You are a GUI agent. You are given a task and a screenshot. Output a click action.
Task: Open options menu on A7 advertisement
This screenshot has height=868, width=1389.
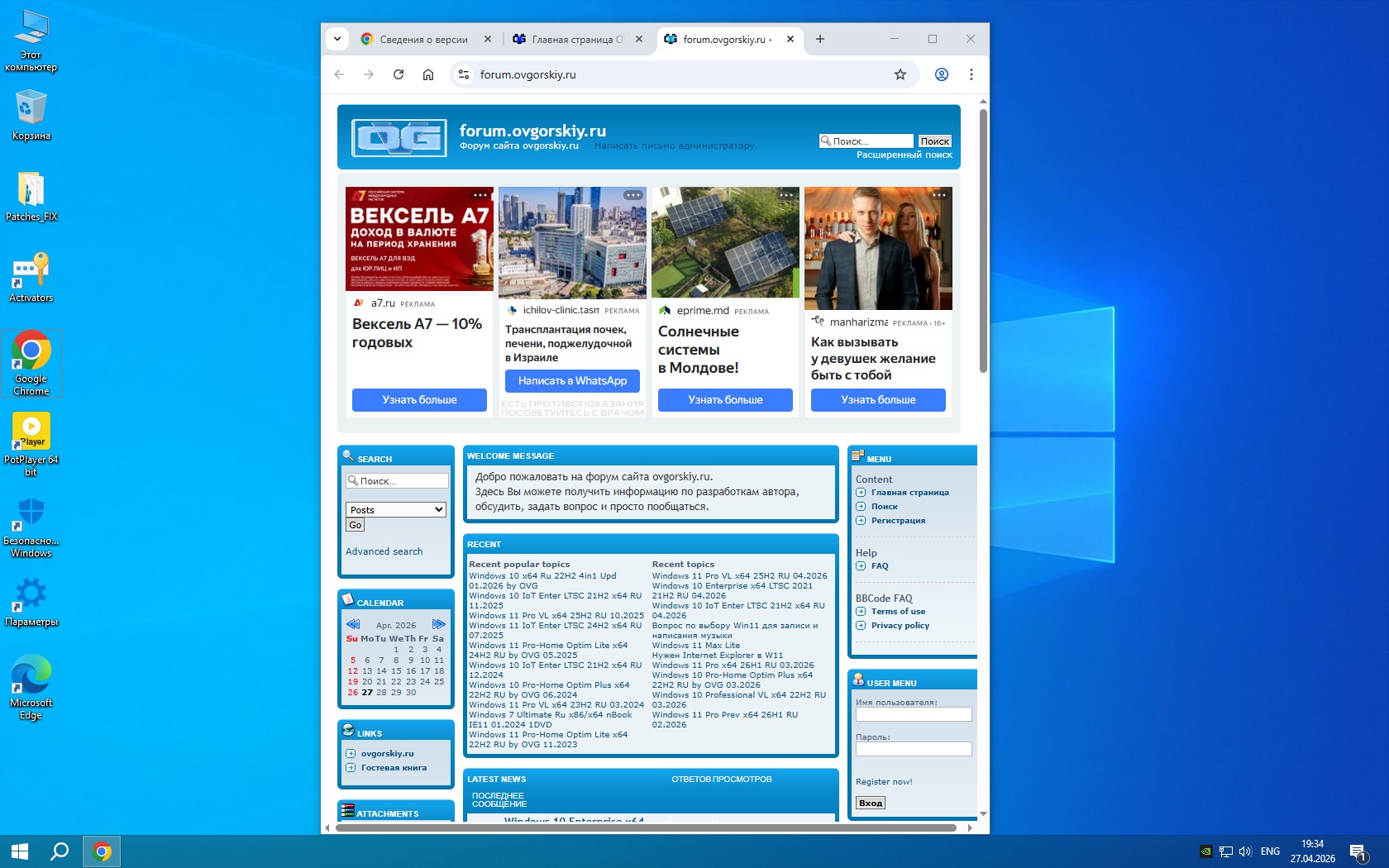(x=480, y=195)
